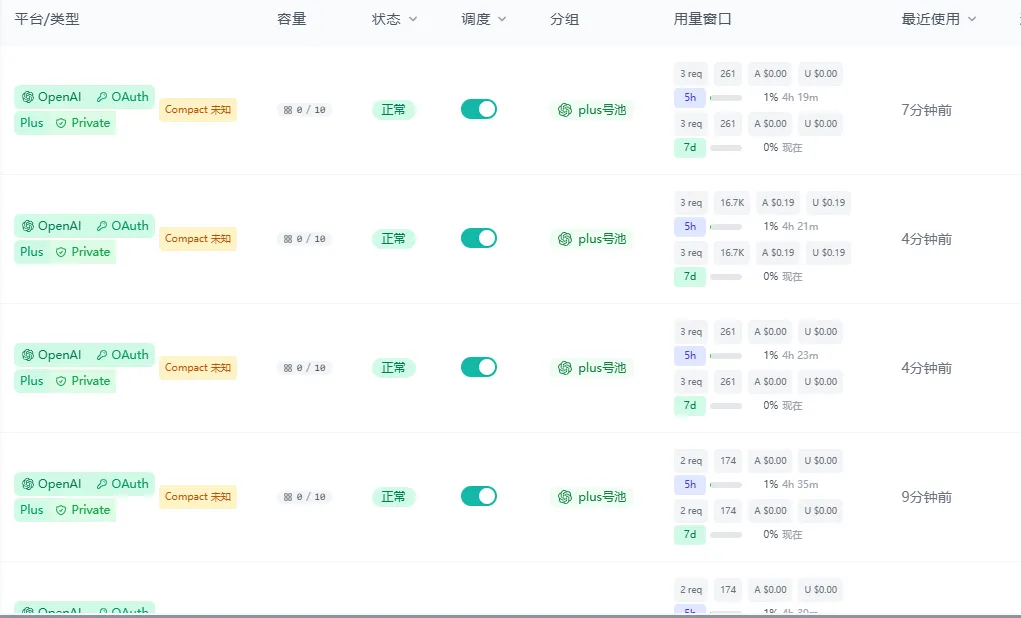Image resolution: width=1021 pixels, height=618 pixels.
Task: Click the plus号池 group icon in the 9分钟前 row
Action: coord(565,497)
